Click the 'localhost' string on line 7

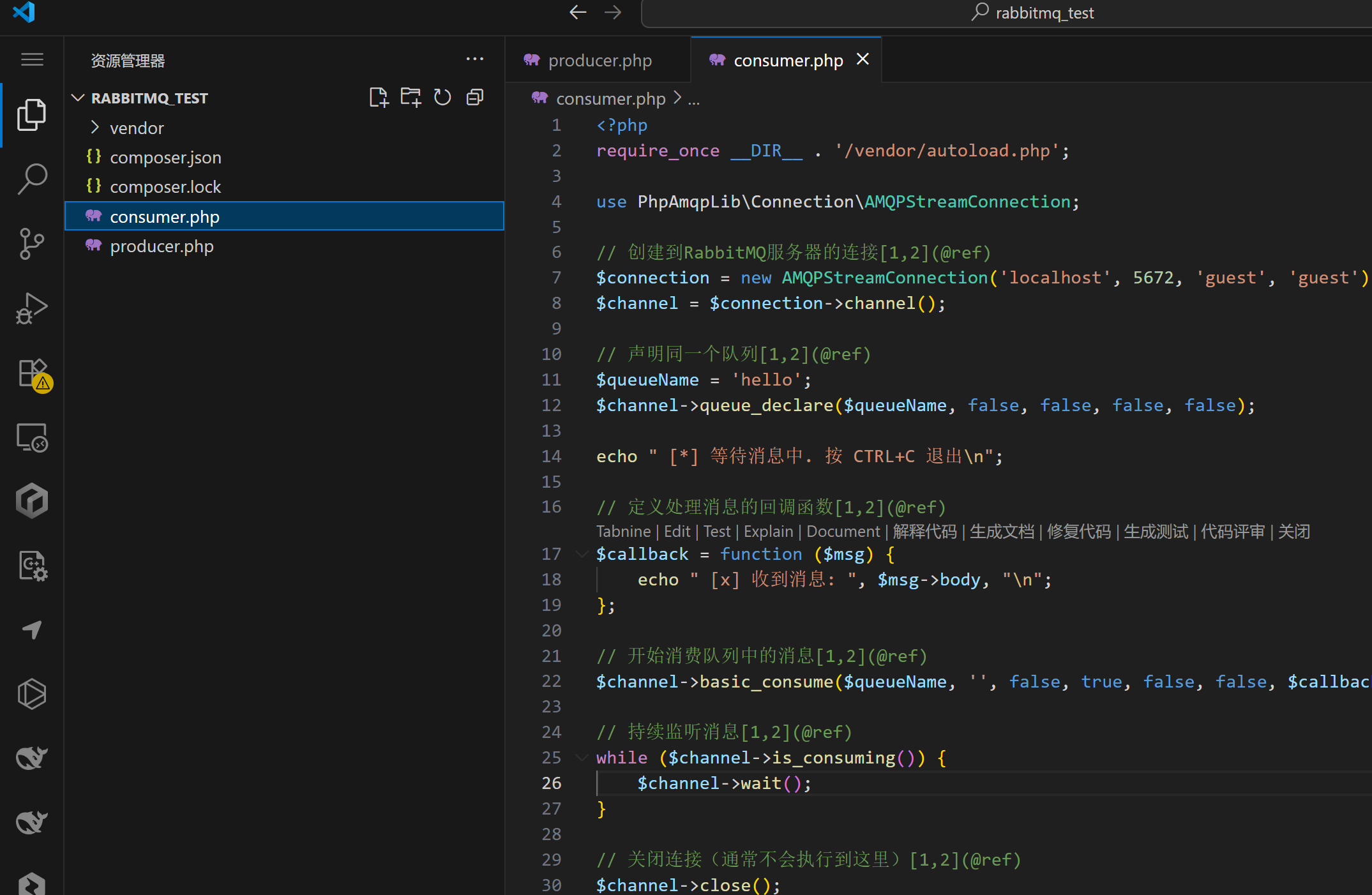coord(1055,278)
